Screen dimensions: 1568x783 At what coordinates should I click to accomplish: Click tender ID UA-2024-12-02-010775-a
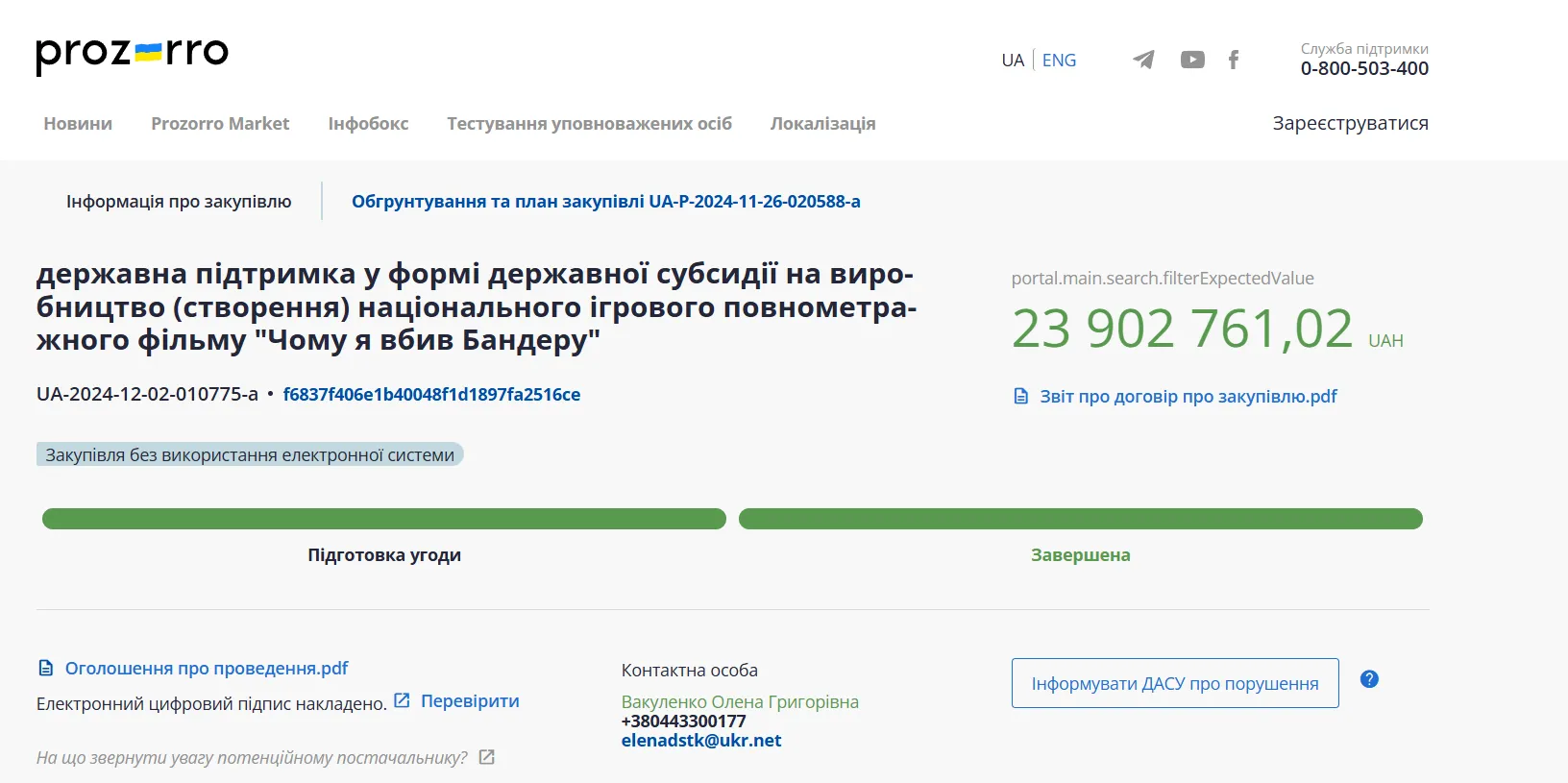(147, 394)
